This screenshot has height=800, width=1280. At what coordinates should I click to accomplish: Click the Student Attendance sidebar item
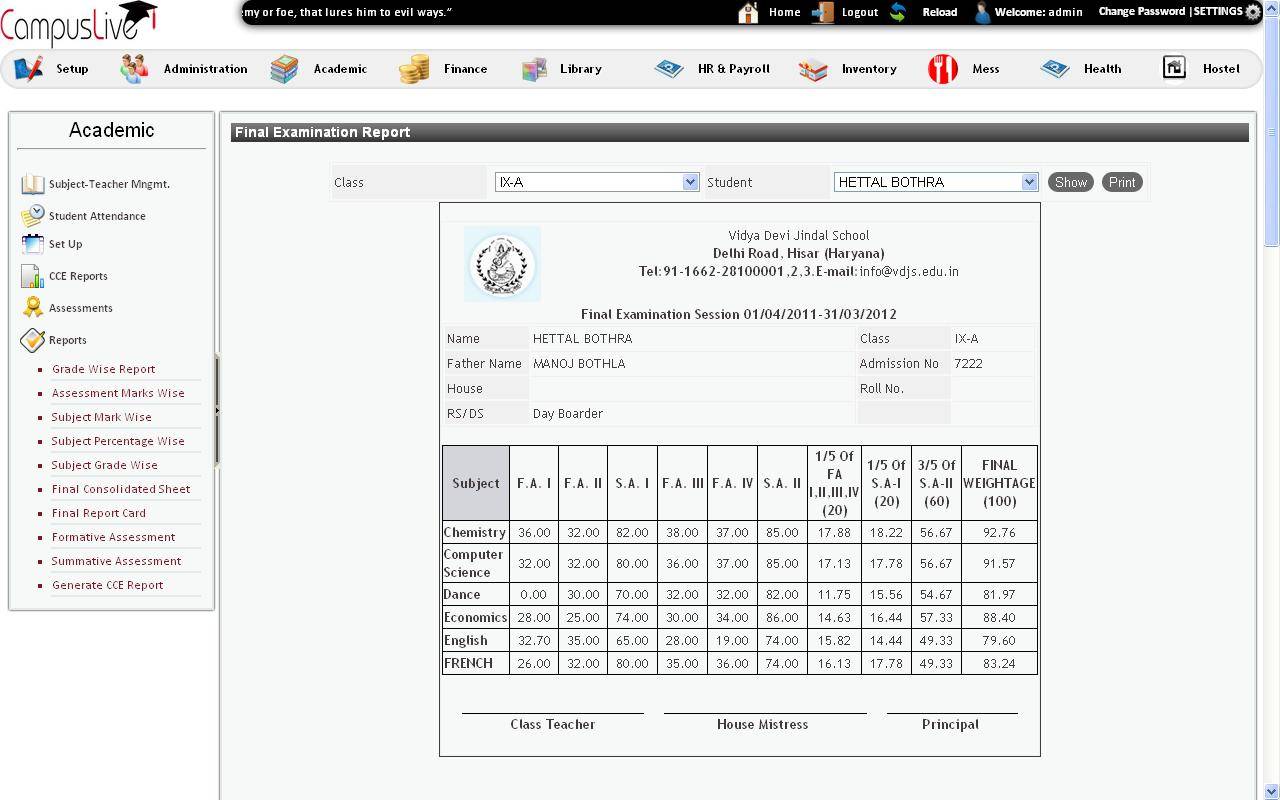[x=97, y=216]
